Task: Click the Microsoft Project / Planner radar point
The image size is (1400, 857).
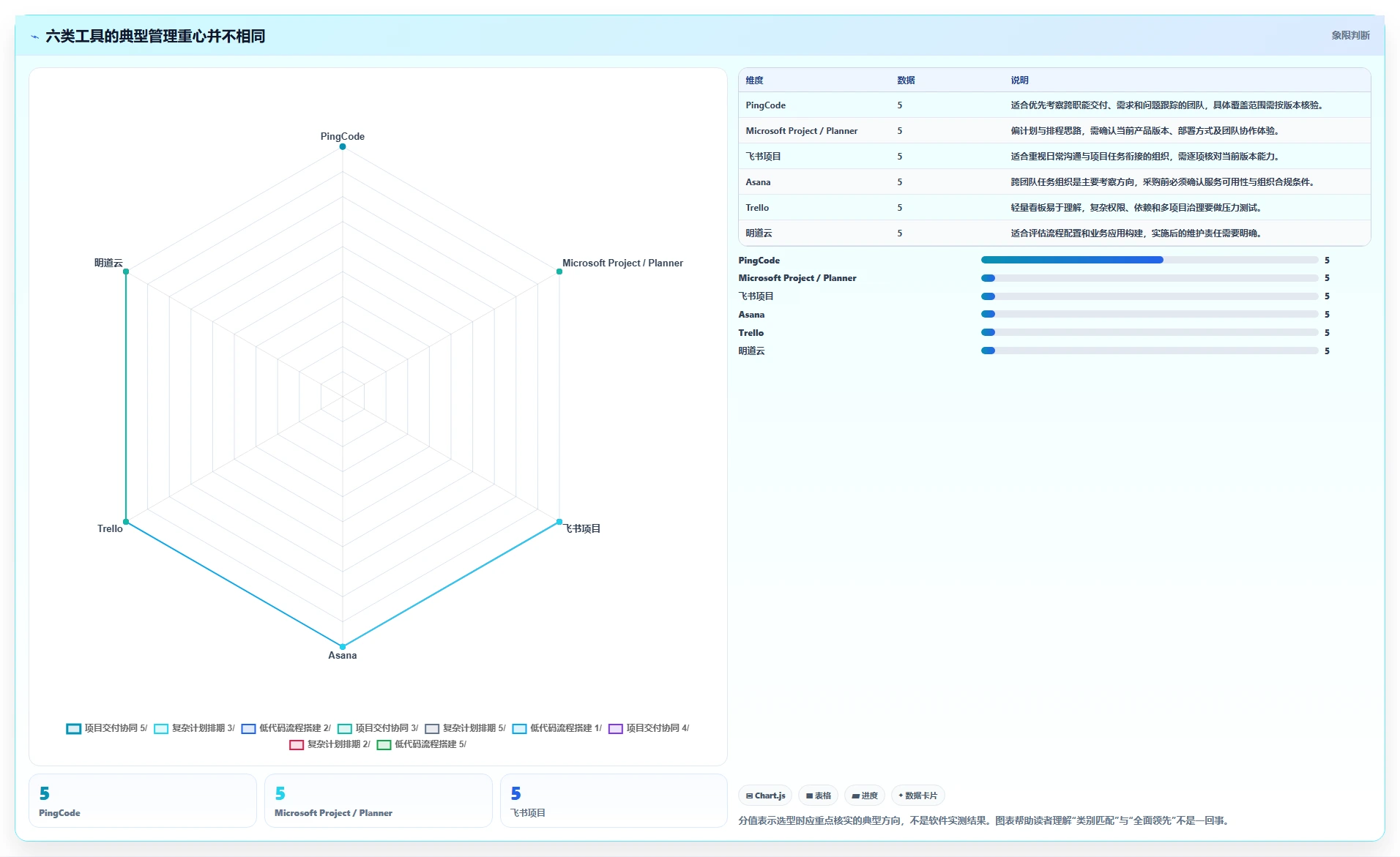Action: [559, 272]
